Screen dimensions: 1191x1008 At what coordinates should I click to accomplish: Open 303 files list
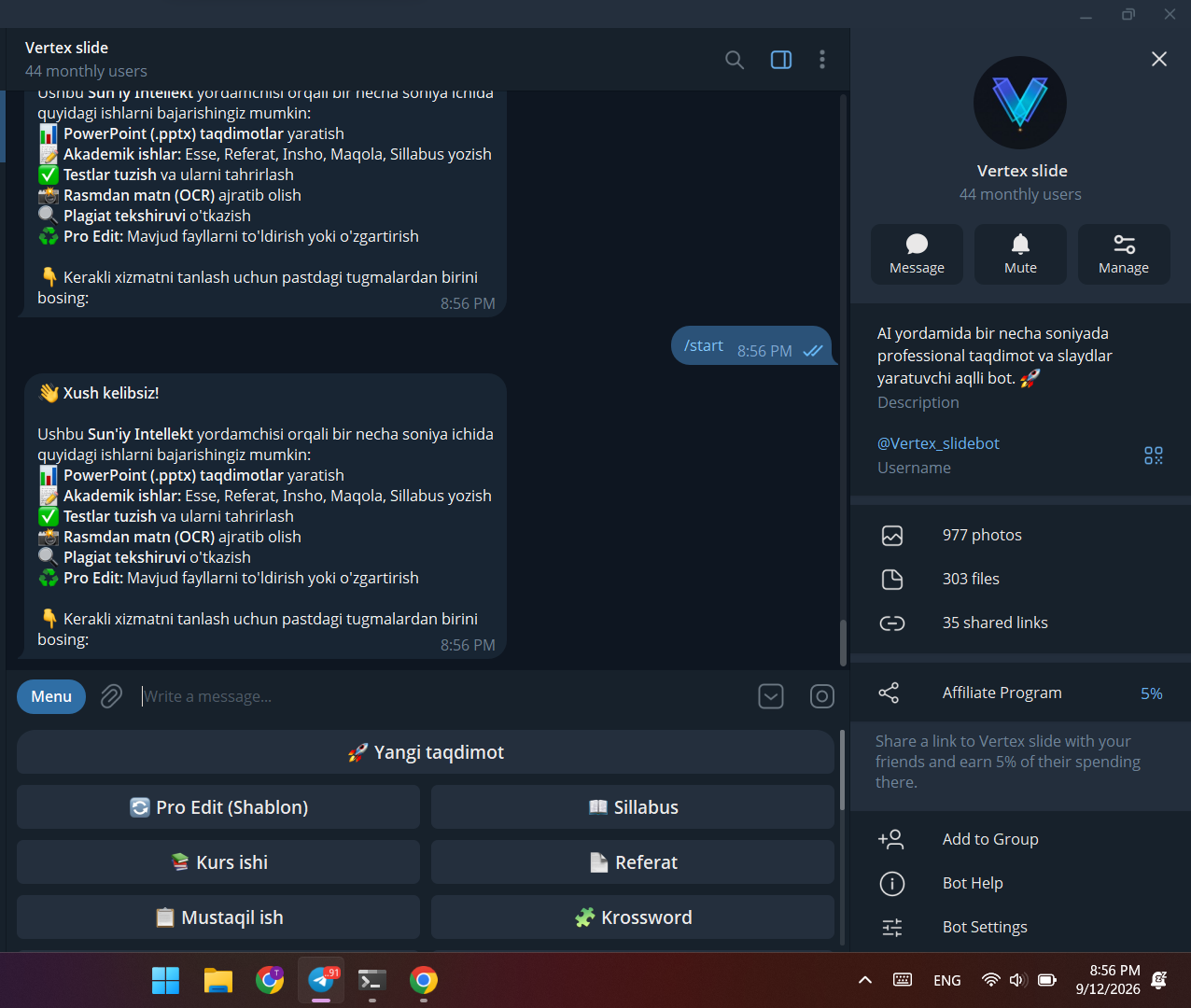pyautogui.click(x=1020, y=579)
